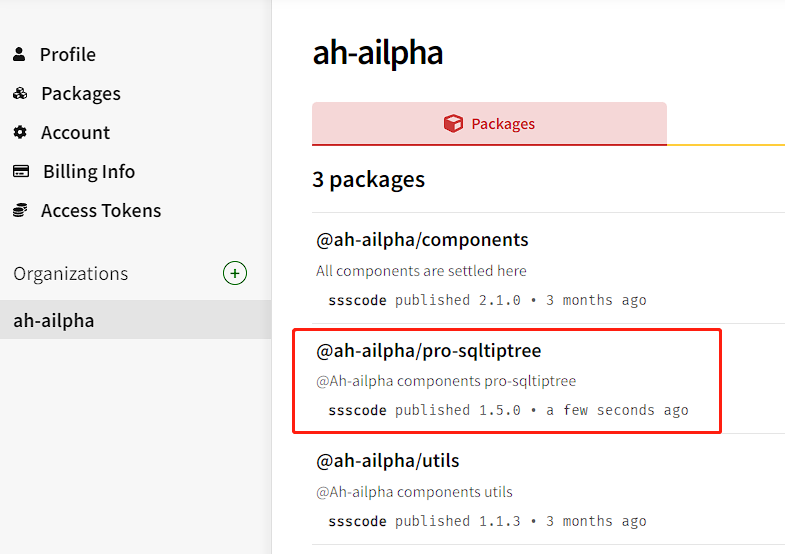Screen dimensions: 785x554
Task: Click ssscode publisher under utils package
Action: coord(357,521)
